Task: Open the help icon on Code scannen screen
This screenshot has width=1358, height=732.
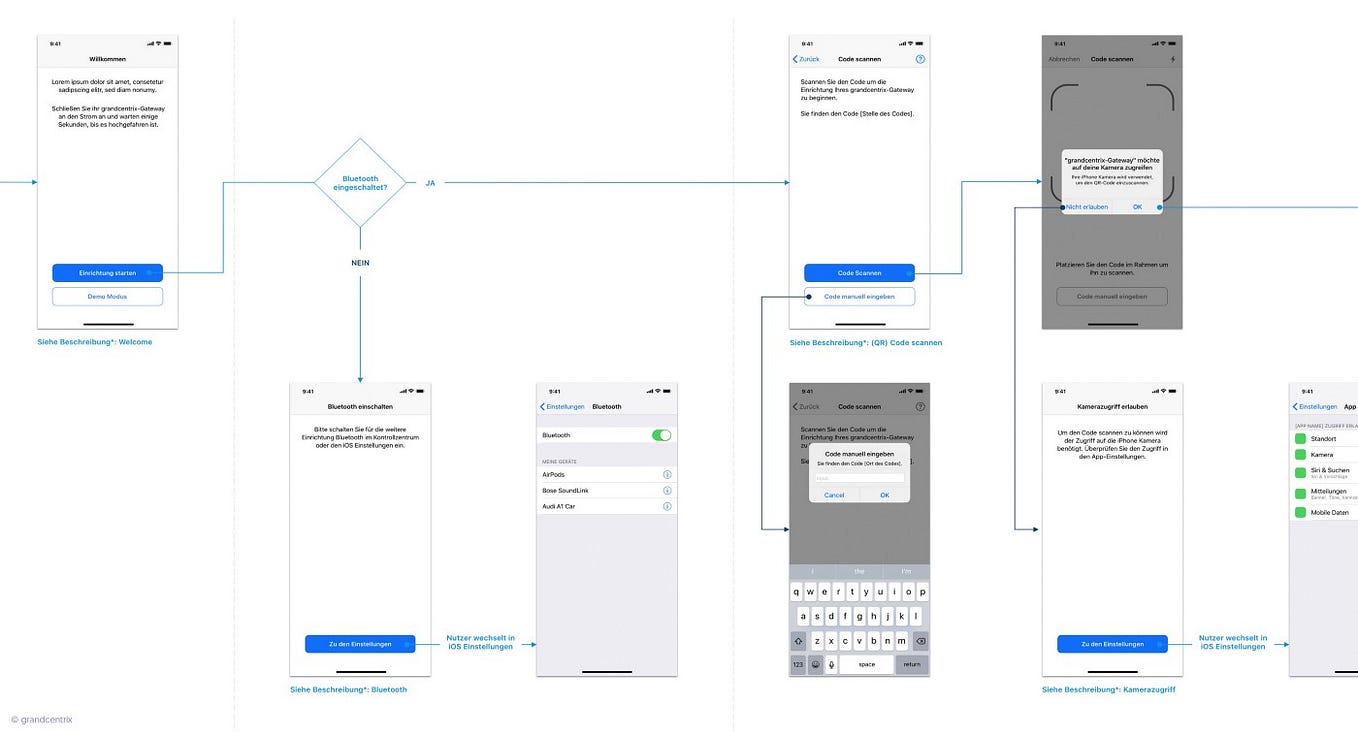Action: 920,59
